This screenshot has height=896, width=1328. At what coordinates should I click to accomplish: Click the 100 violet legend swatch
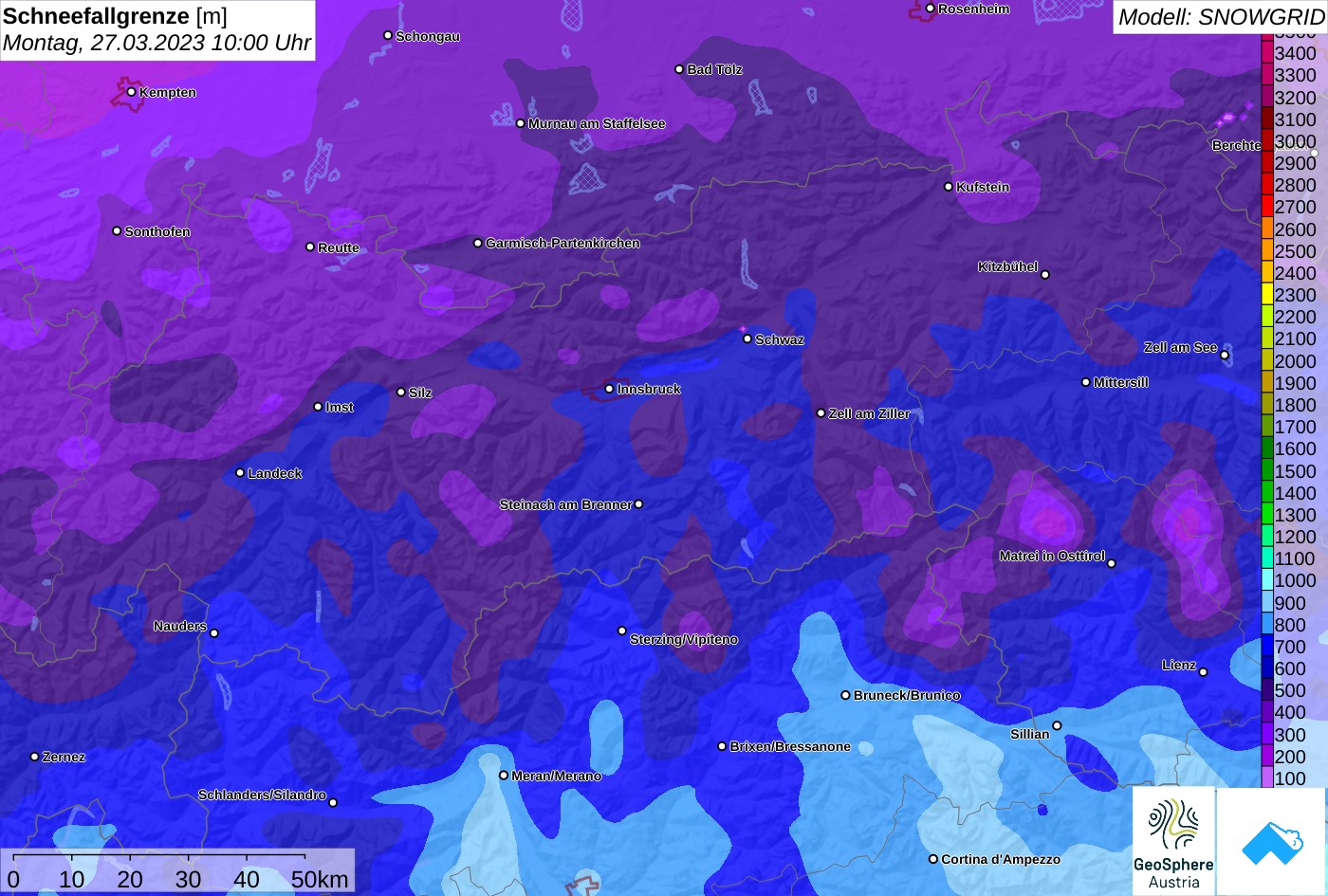pos(1266,777)
